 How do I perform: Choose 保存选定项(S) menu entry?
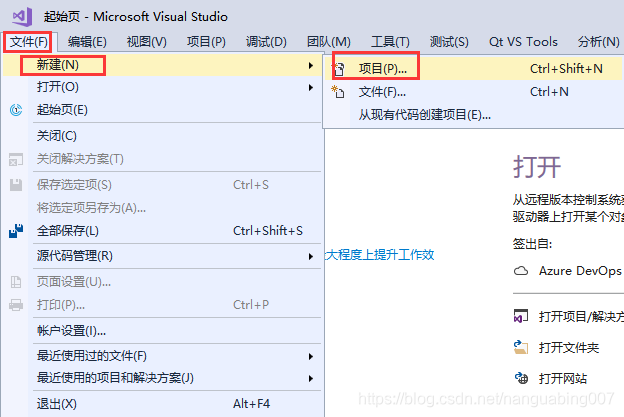[x=162, y=185]
